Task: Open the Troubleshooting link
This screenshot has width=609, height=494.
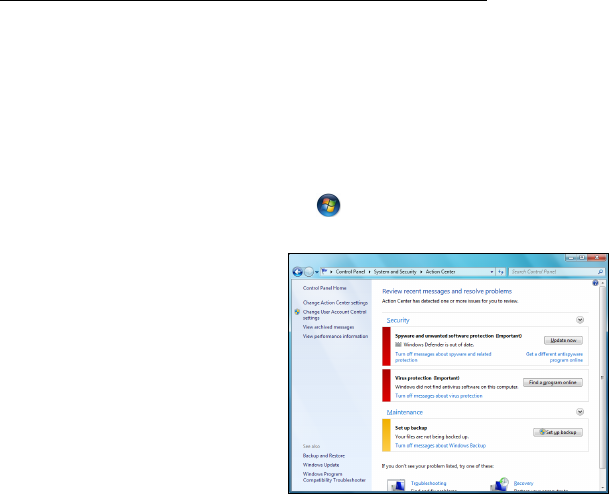Action: (428, 484)
